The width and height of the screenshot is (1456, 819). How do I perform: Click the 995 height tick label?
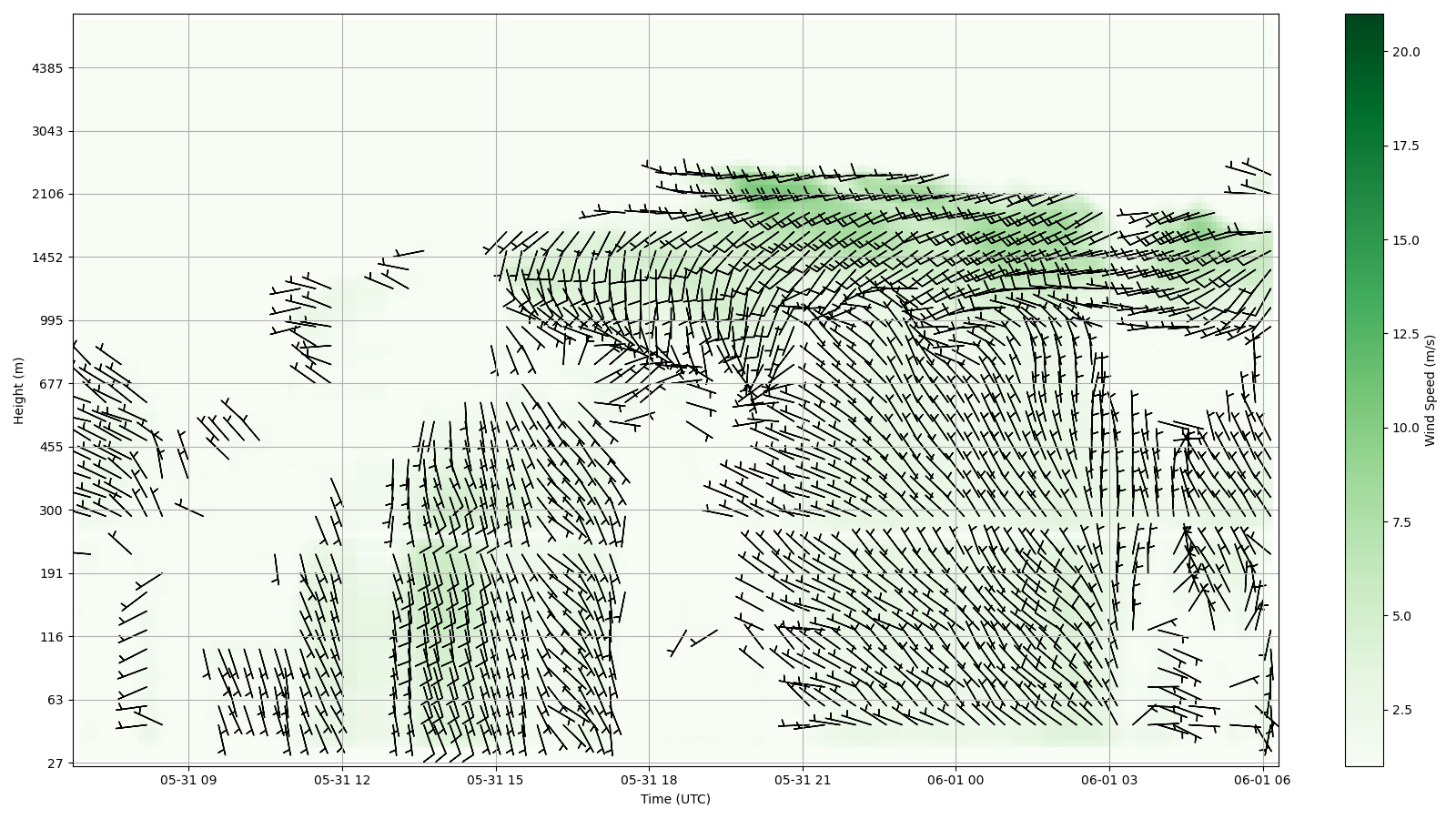(x=51, y=320)
